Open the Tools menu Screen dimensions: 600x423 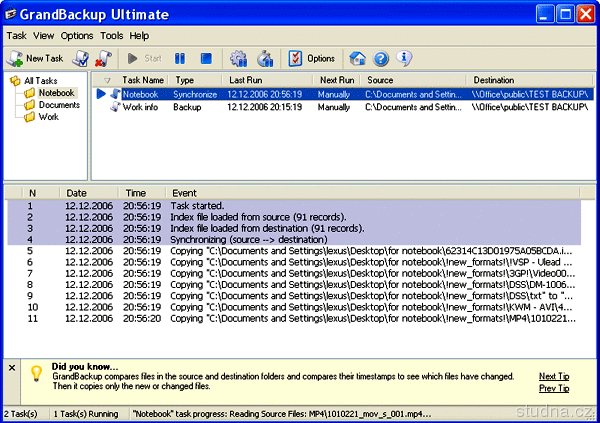(111, 35)
